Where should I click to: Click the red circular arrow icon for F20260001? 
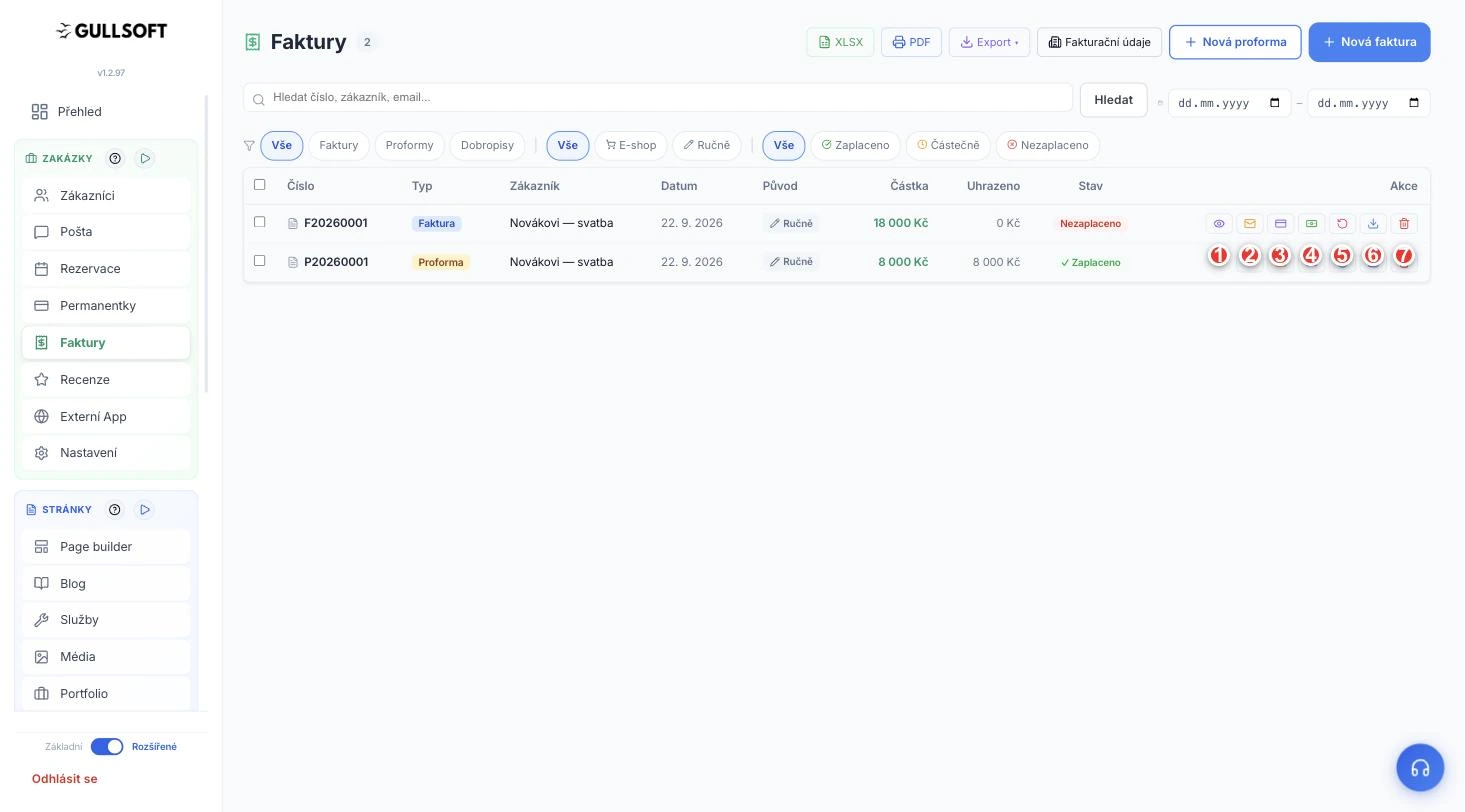(x=1342, y=224)
